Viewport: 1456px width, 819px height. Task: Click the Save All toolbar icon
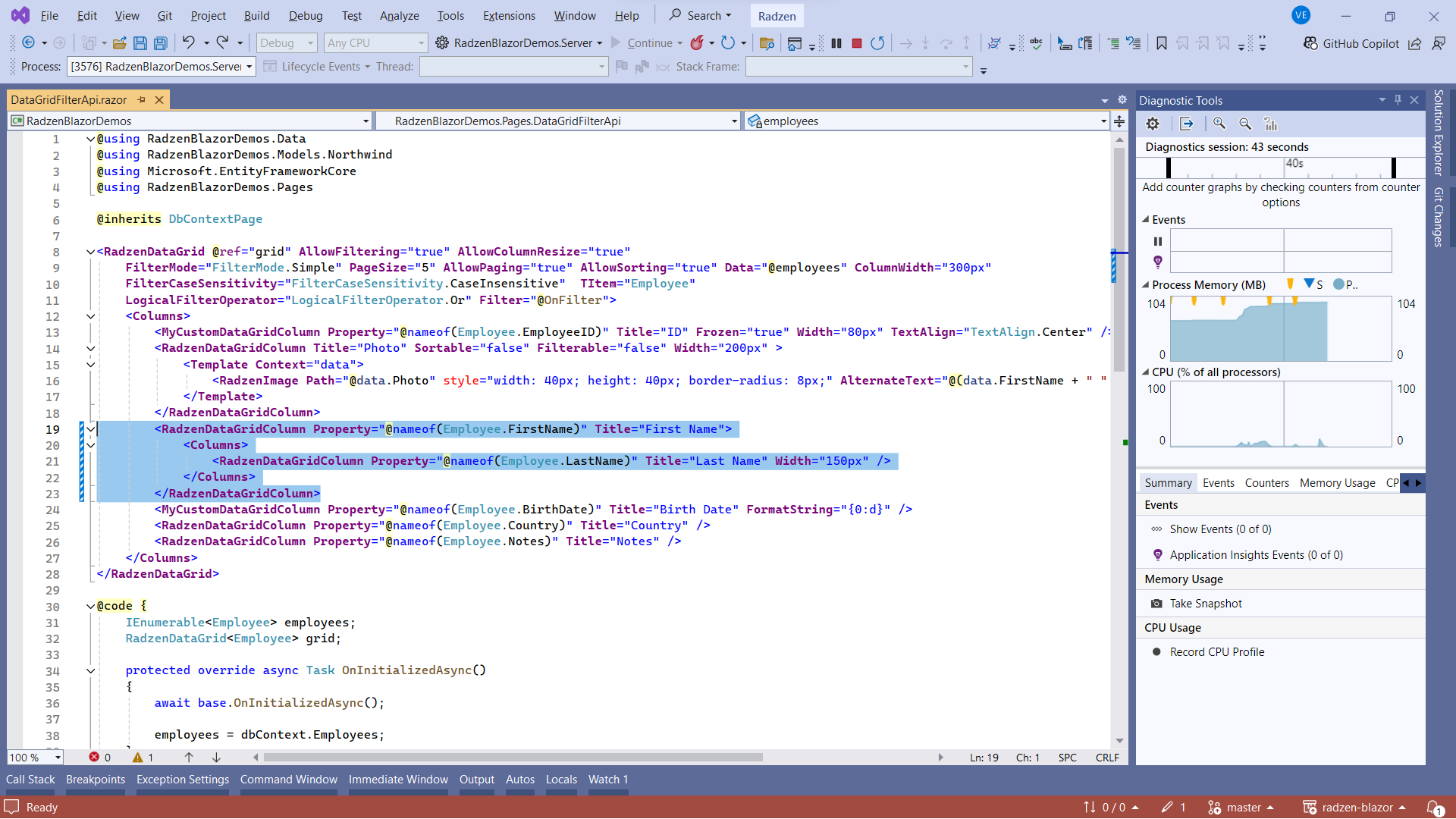pyautogui.click(x=161, y=43)
